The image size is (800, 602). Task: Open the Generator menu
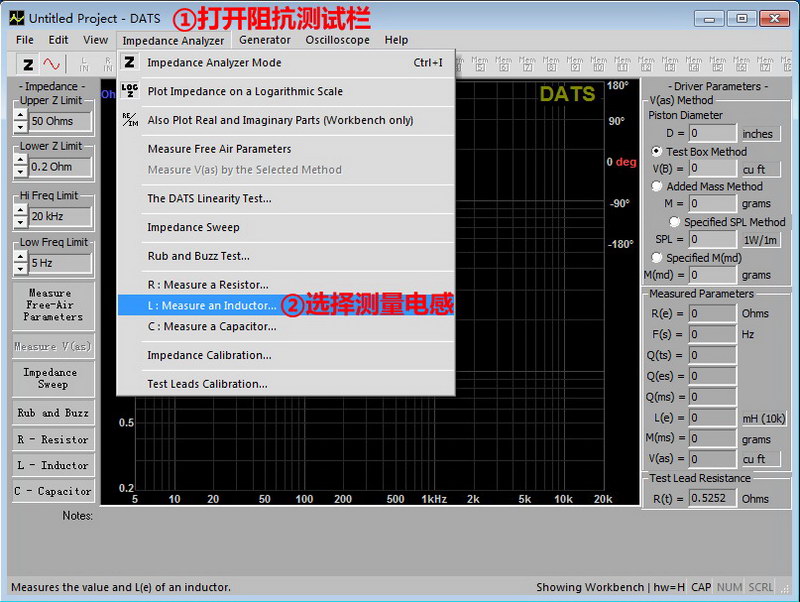(x=265, y=40)
